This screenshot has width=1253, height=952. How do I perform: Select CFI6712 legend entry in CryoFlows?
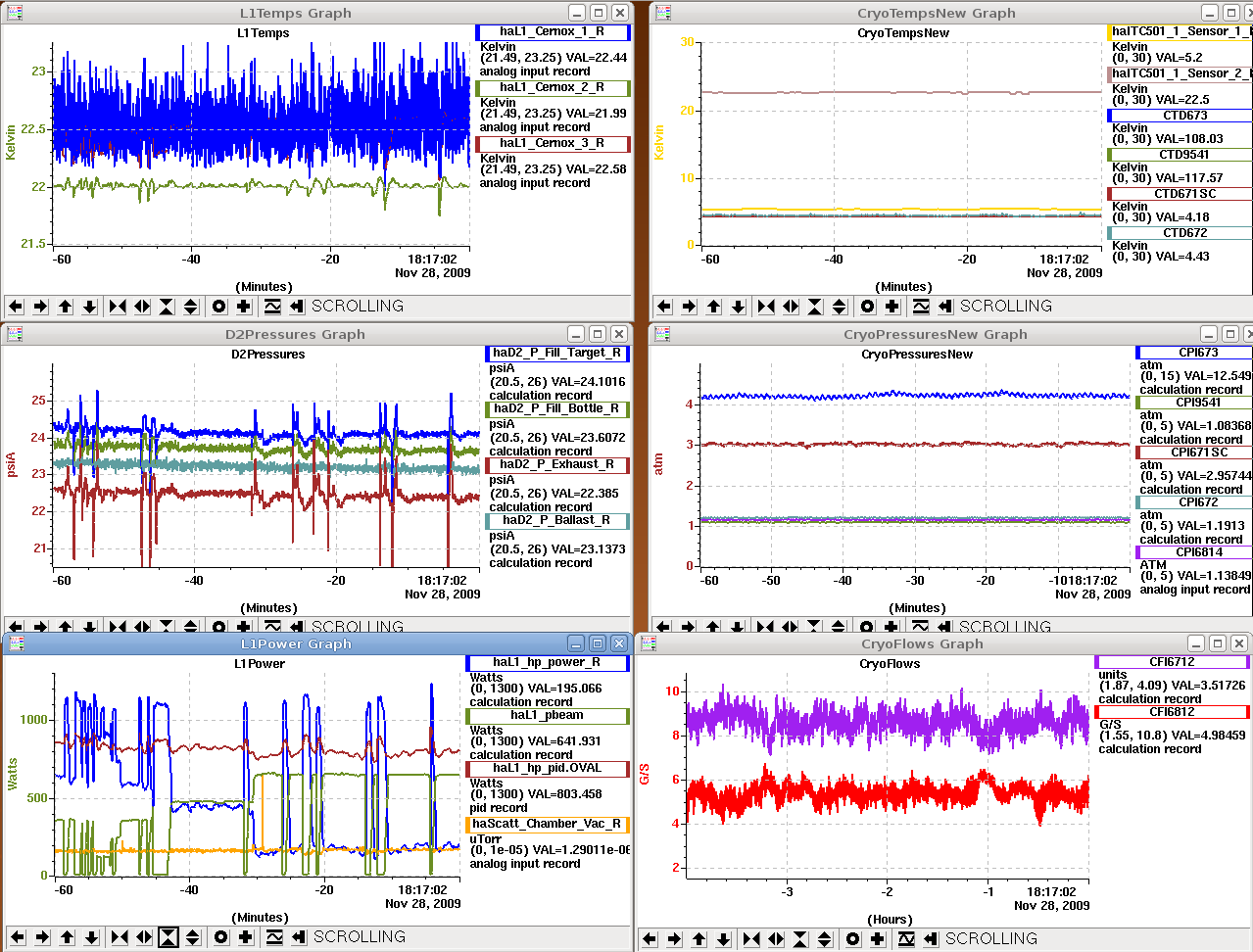pos(1173,663)
